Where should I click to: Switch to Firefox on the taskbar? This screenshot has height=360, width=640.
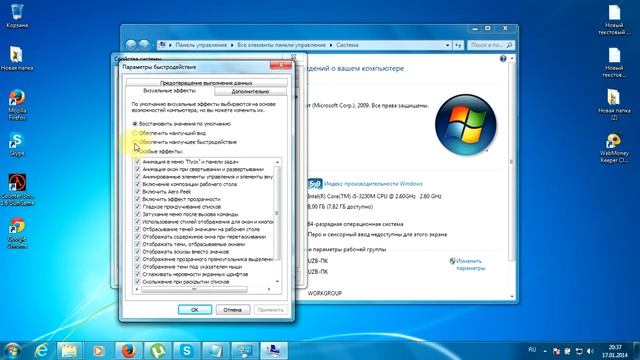[x=129, y=351]
